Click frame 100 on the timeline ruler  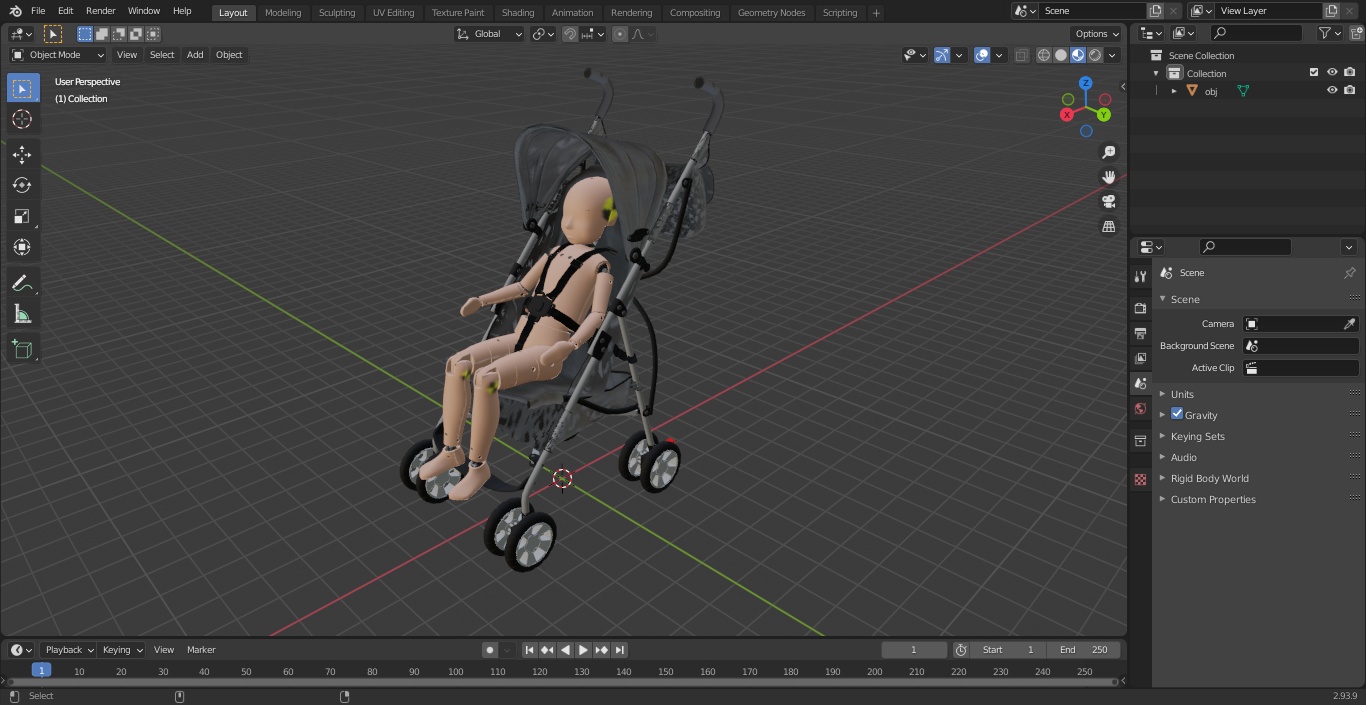pyautogui.click(x=456, y=671)
